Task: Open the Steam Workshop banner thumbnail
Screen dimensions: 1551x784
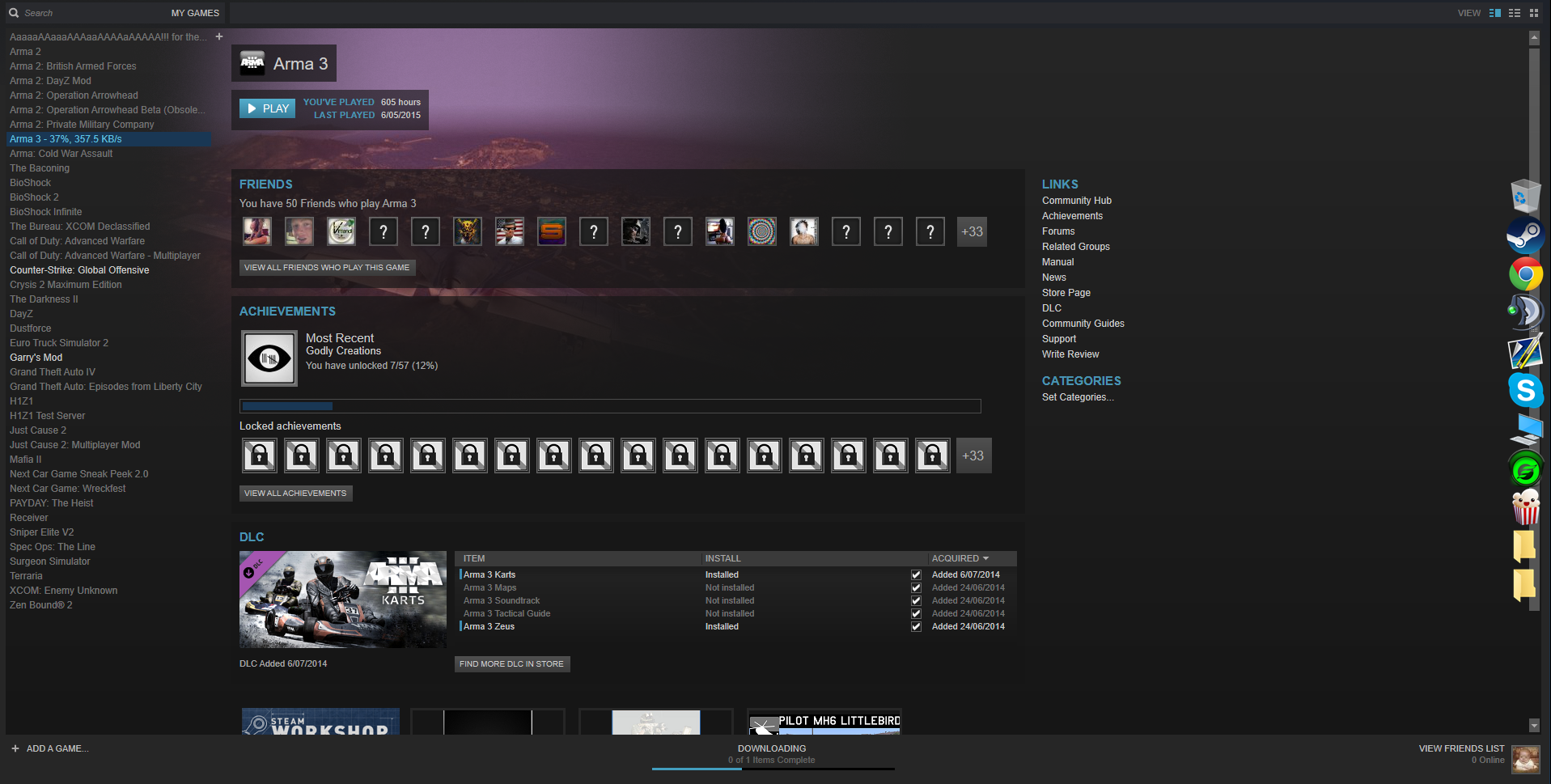Action: [320, 722]
